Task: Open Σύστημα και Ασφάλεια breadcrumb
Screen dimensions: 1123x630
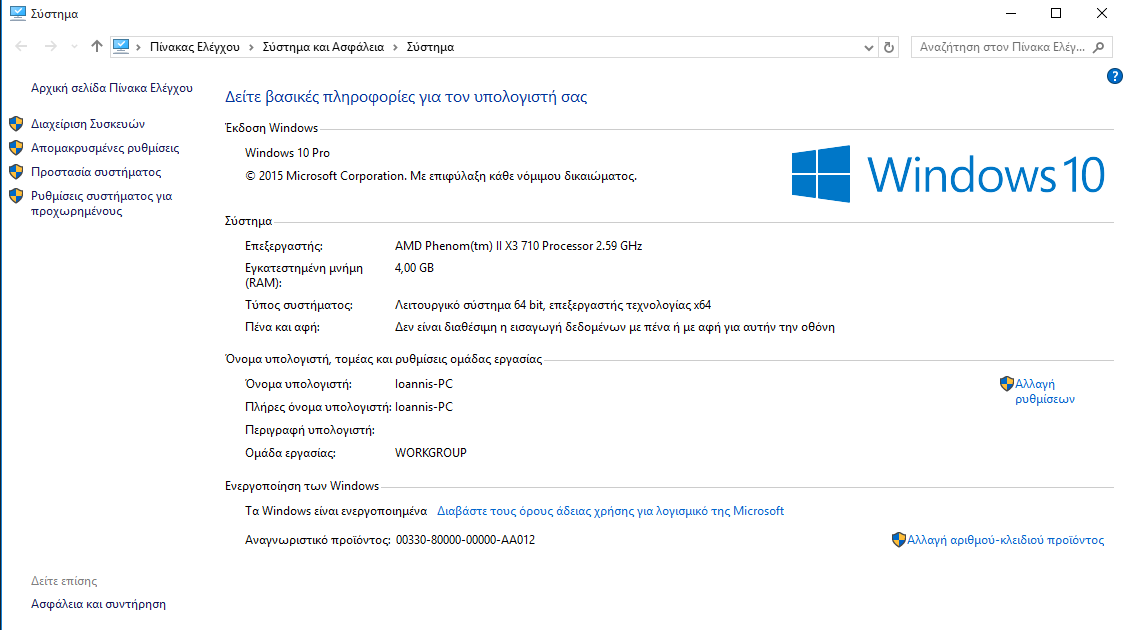Action: coord(323,47)
